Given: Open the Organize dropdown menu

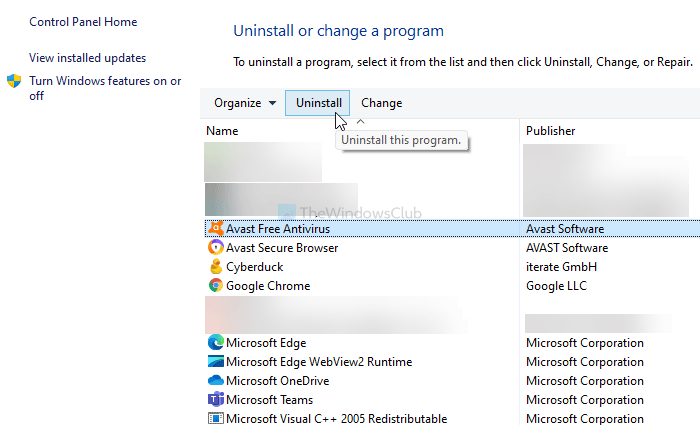Looking at the screenshot, I should click(245, 103).
